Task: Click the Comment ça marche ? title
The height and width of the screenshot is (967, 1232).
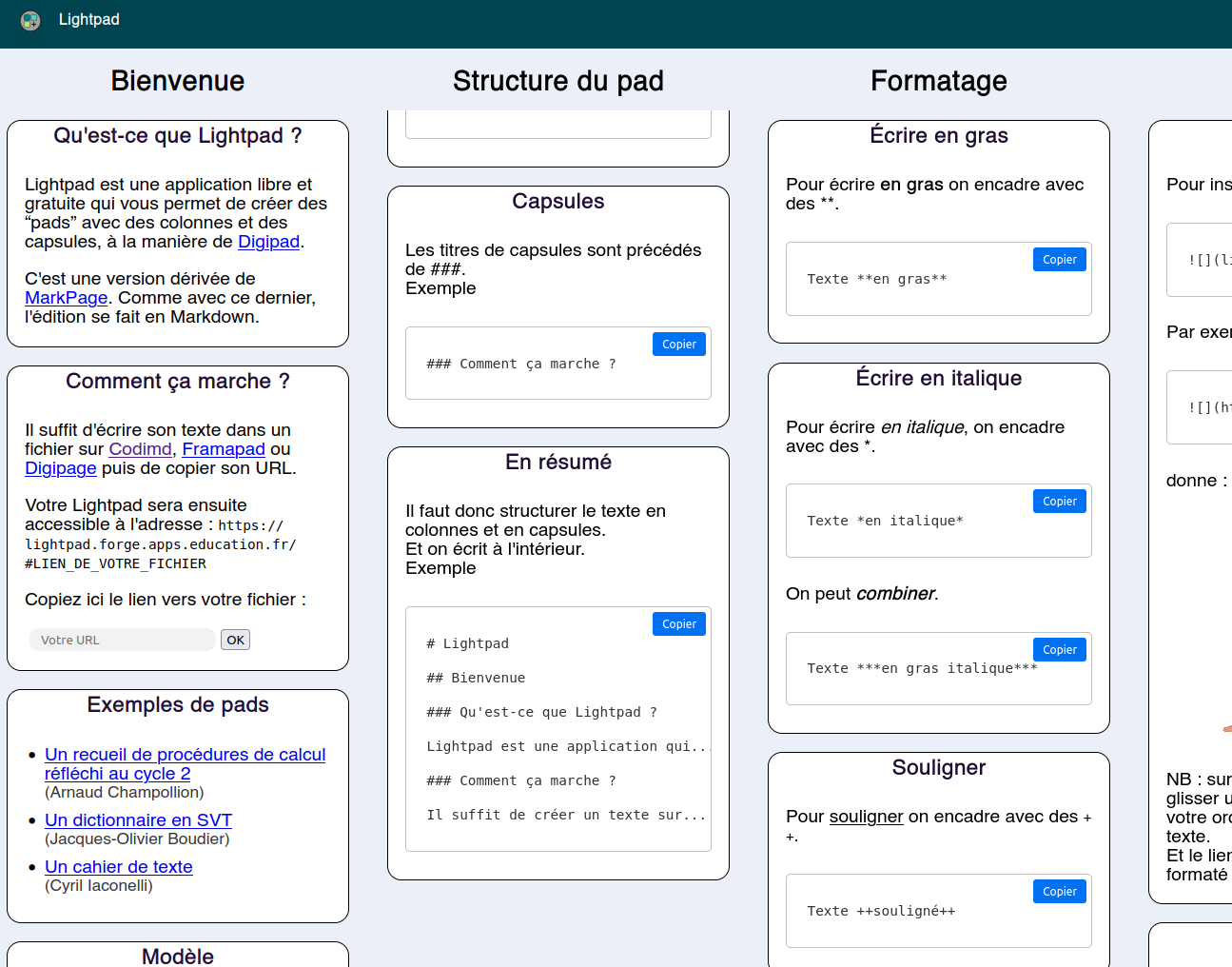Action: (178, 381)
